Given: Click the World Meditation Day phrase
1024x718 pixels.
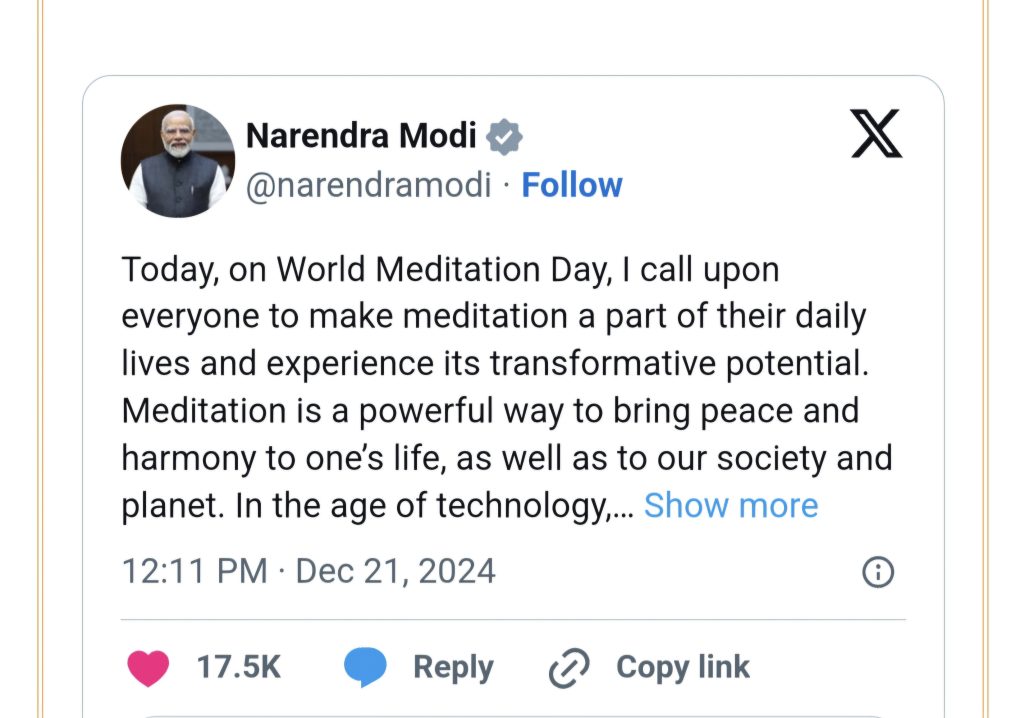Looking at the screenshot, I should 443,270.
